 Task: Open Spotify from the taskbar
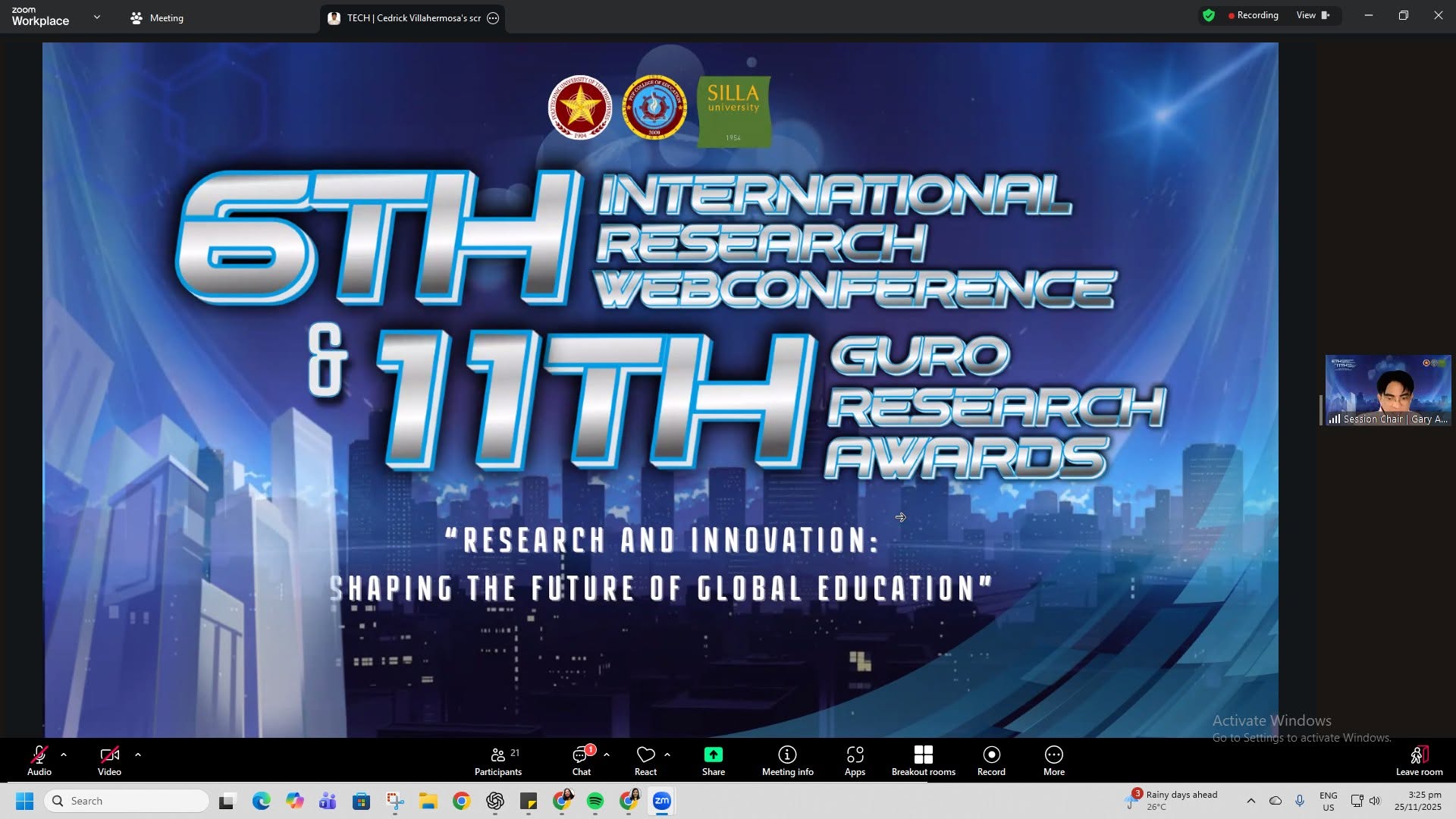point(595,801)
